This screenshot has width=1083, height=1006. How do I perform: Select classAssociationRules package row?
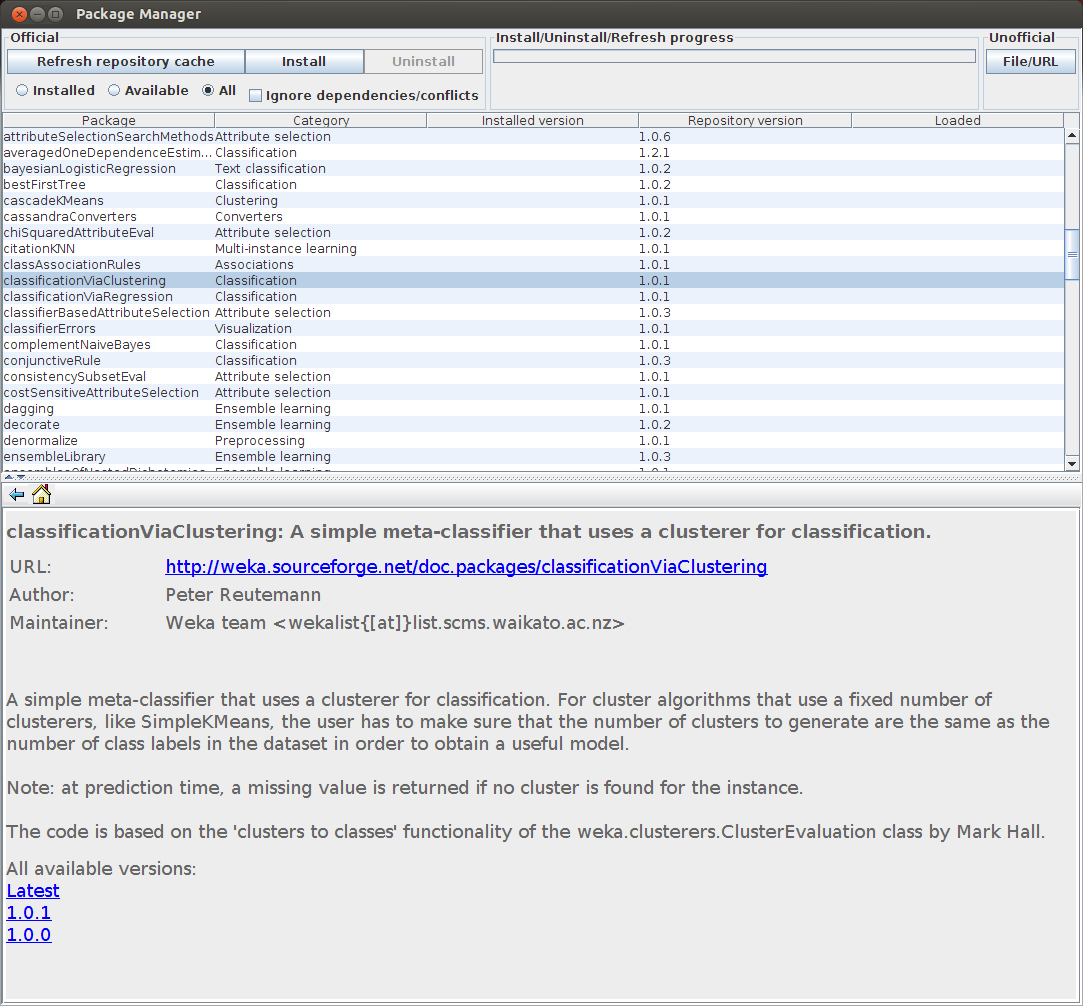(x=533, y=264)
